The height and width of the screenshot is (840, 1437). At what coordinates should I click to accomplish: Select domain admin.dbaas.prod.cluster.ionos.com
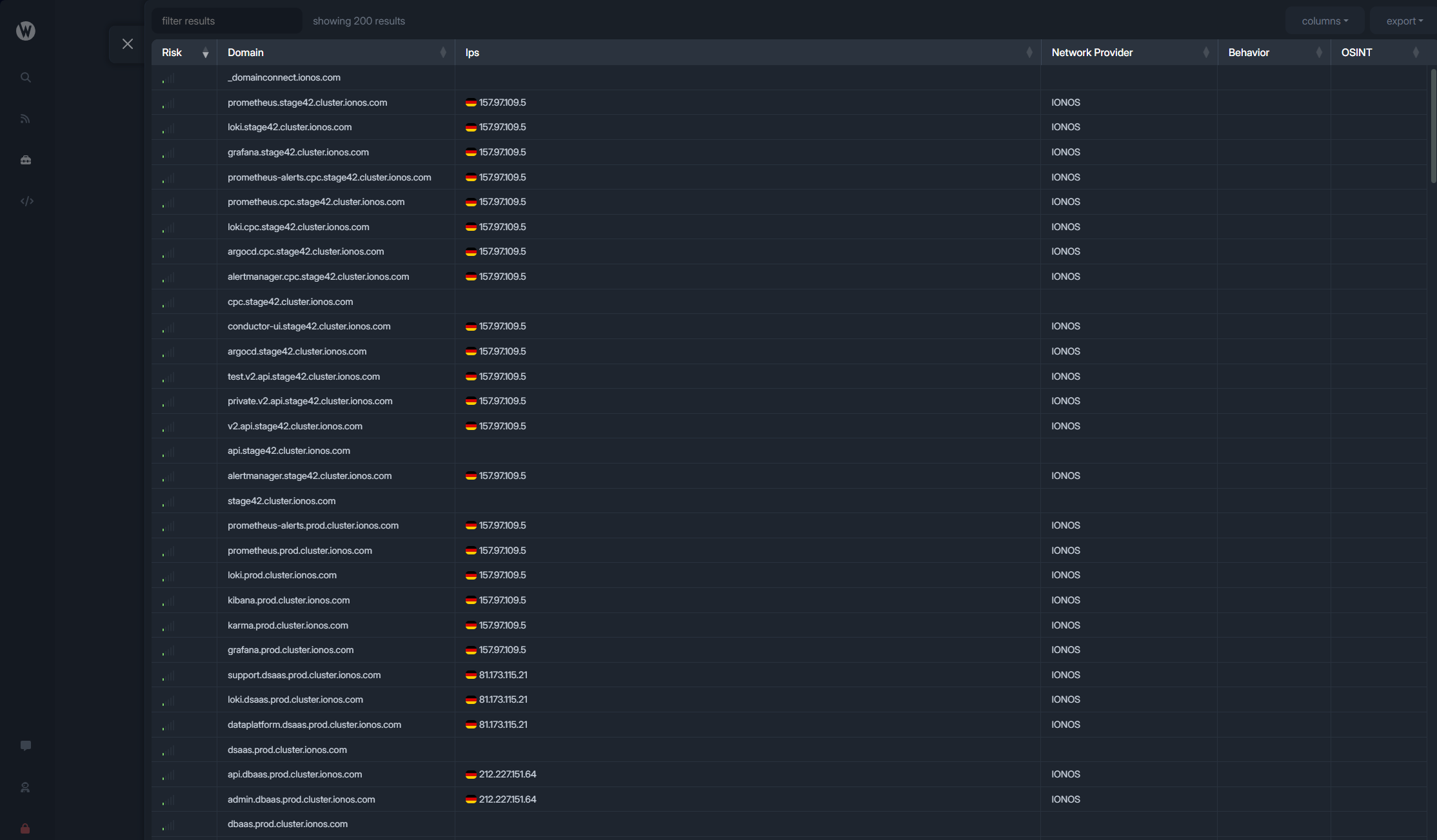click(301, 799)
